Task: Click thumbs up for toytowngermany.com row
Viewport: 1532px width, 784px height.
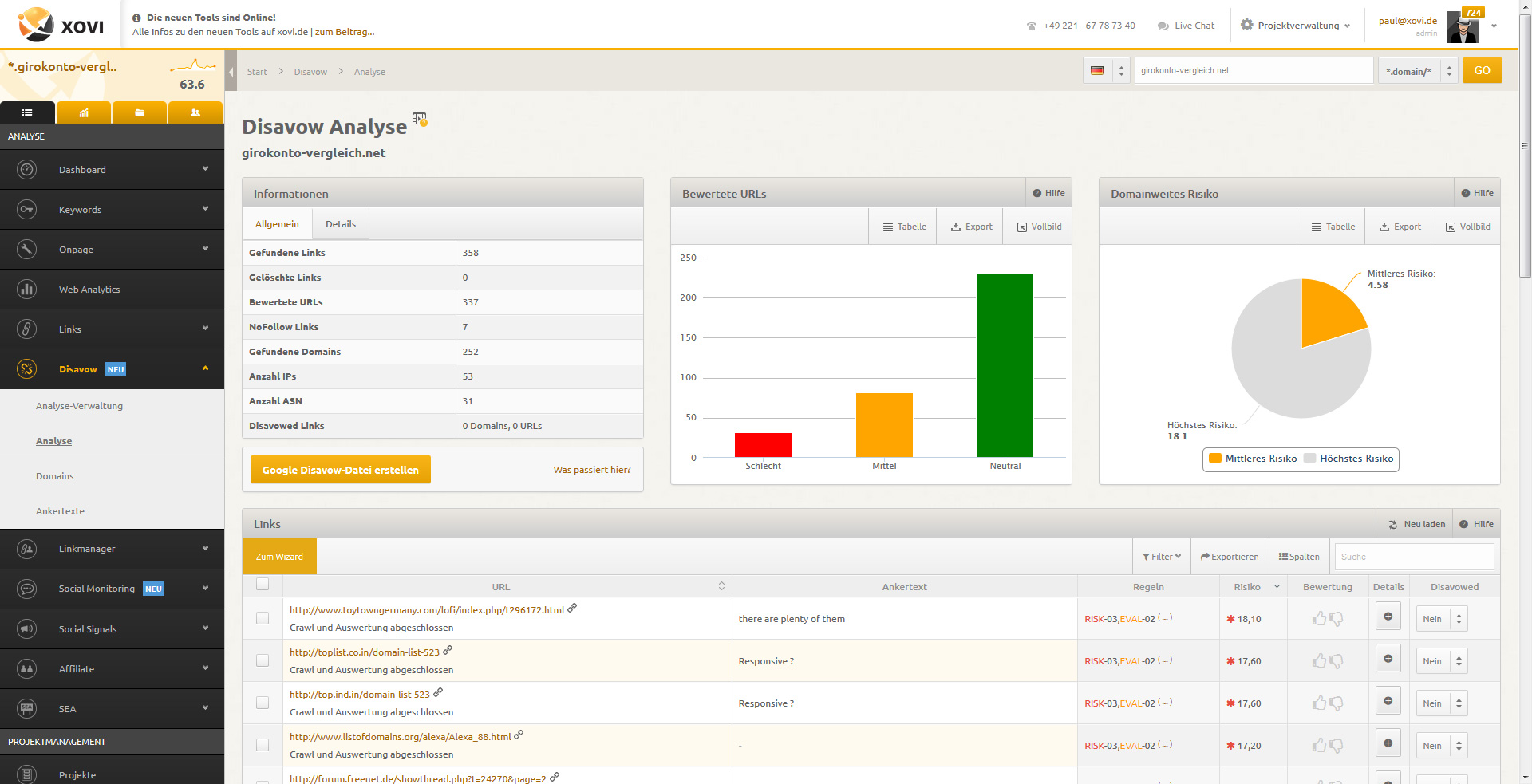Action: point(1319,618)
